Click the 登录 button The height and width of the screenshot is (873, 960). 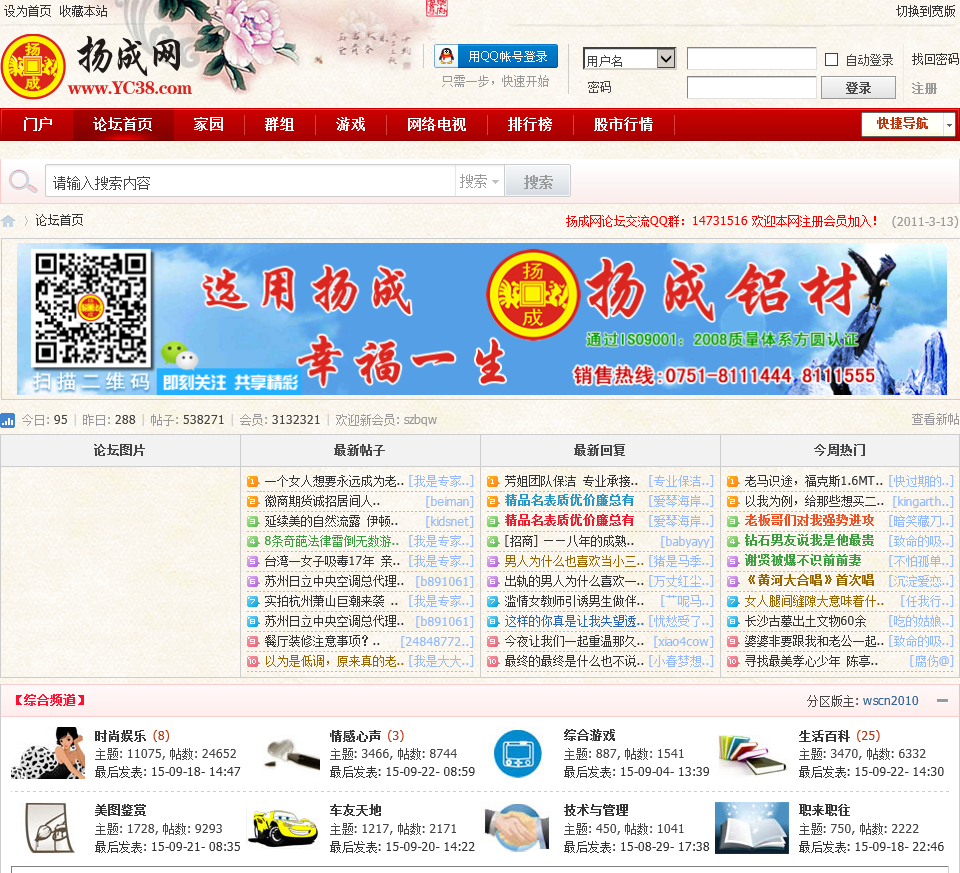click(x=858, y=88)
